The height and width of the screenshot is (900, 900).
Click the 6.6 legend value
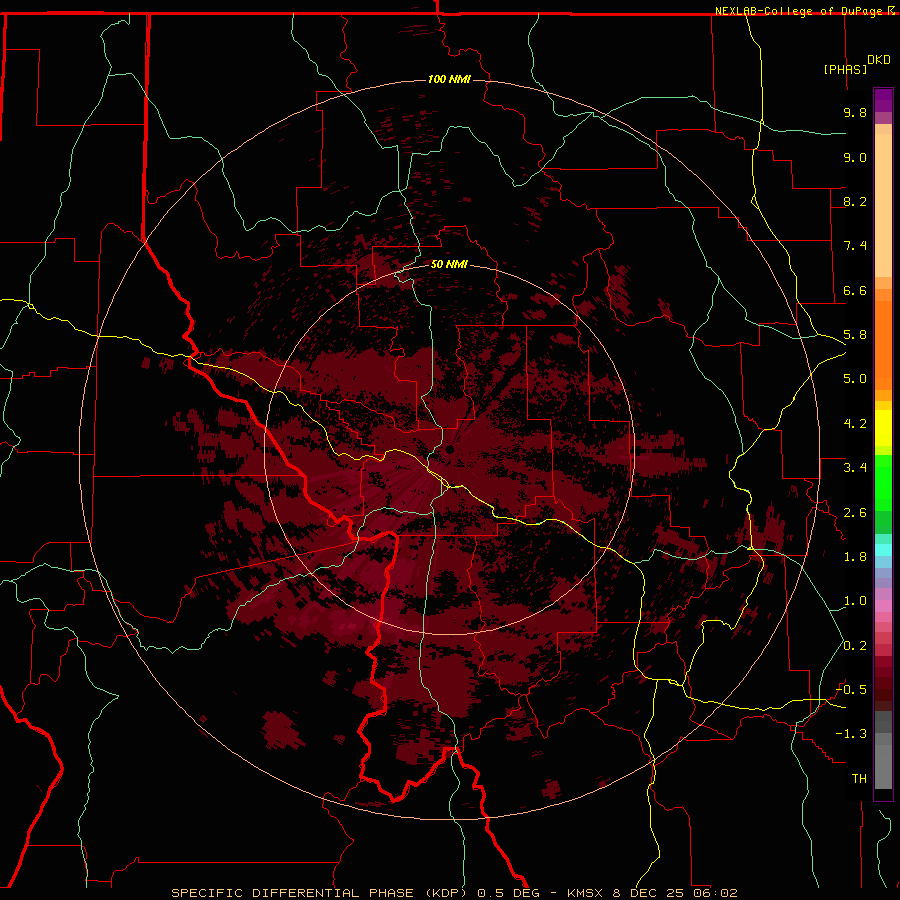click(855, 290)
